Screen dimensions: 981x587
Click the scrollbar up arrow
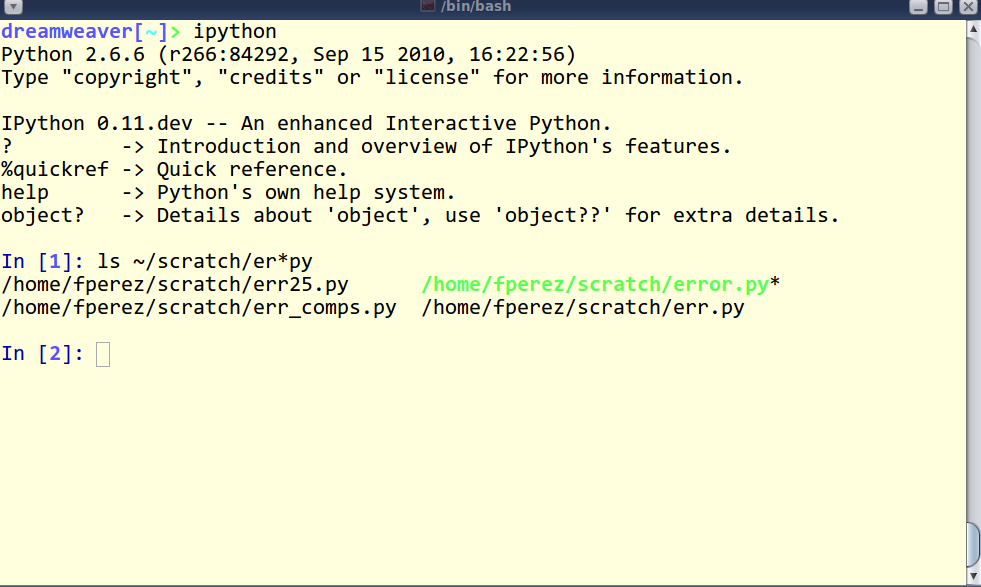pyautogui.click(x=973, y=29)
